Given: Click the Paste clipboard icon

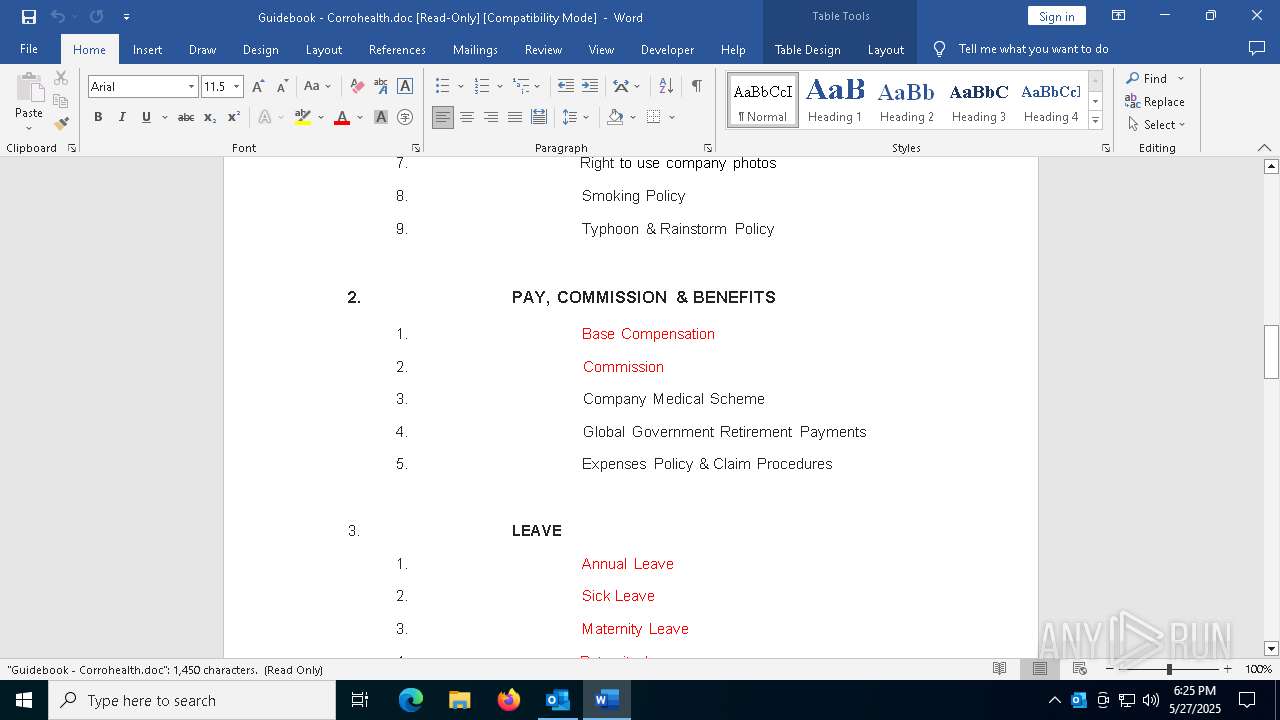Looking at the screenshot, I should pos(29,88).
